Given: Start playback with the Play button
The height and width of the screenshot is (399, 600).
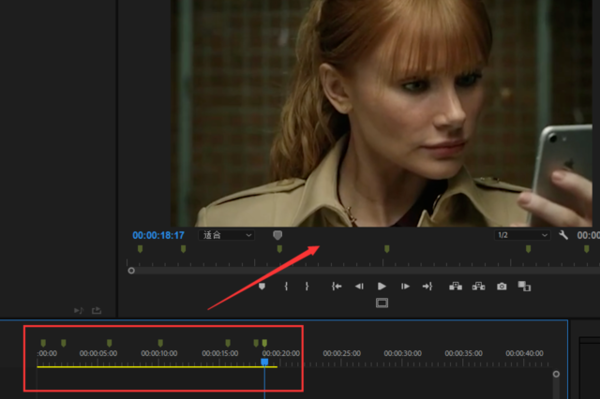Looking at the screenshot, I should point(382,286).
